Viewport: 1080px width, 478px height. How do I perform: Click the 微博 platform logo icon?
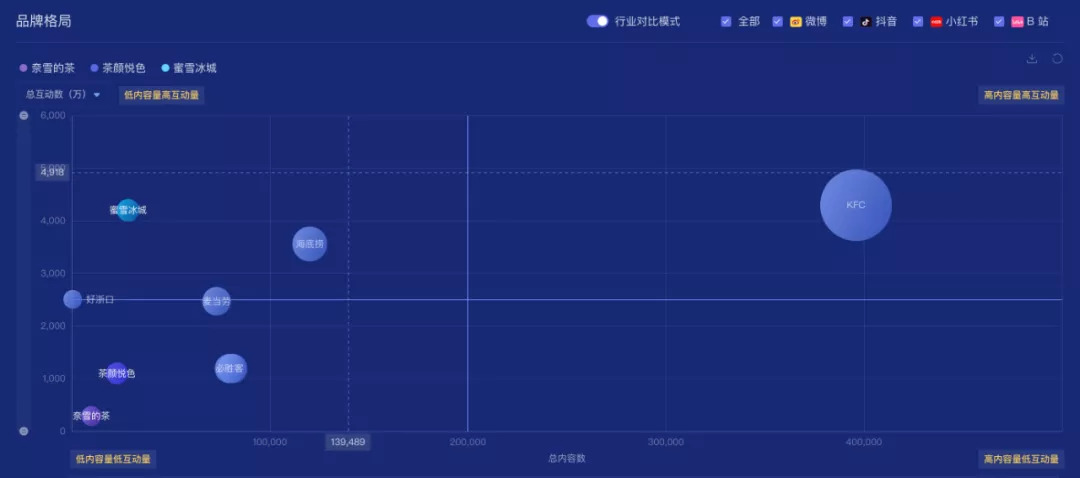[x=796, y=21]
